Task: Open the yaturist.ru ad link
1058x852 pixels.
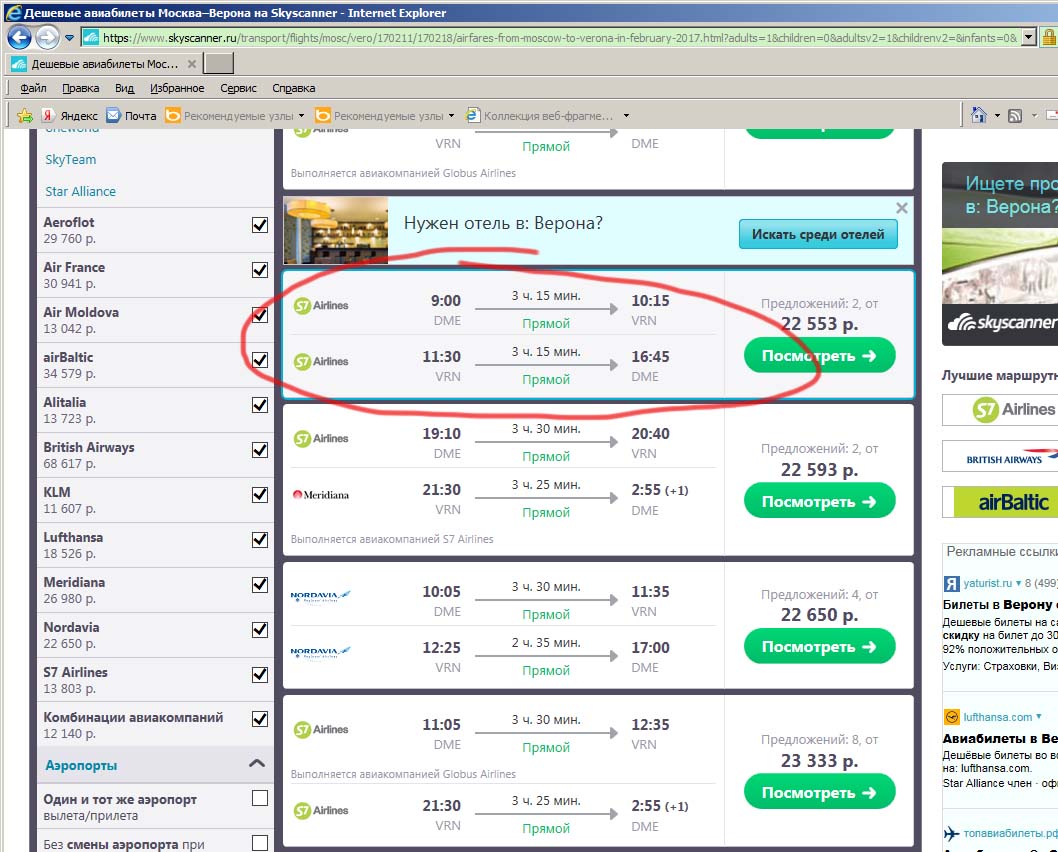Action: click(x=988, y=583)
